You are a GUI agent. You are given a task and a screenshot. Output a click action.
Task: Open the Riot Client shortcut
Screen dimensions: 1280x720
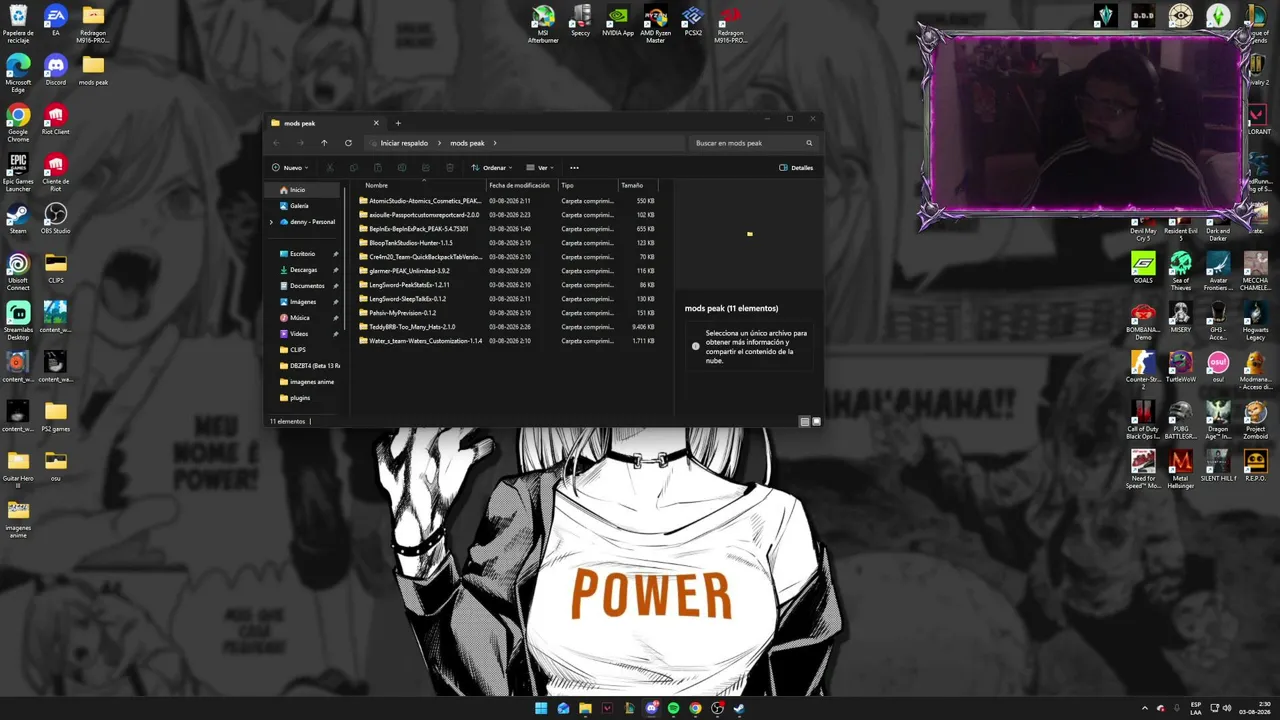(x=55, y=120)
